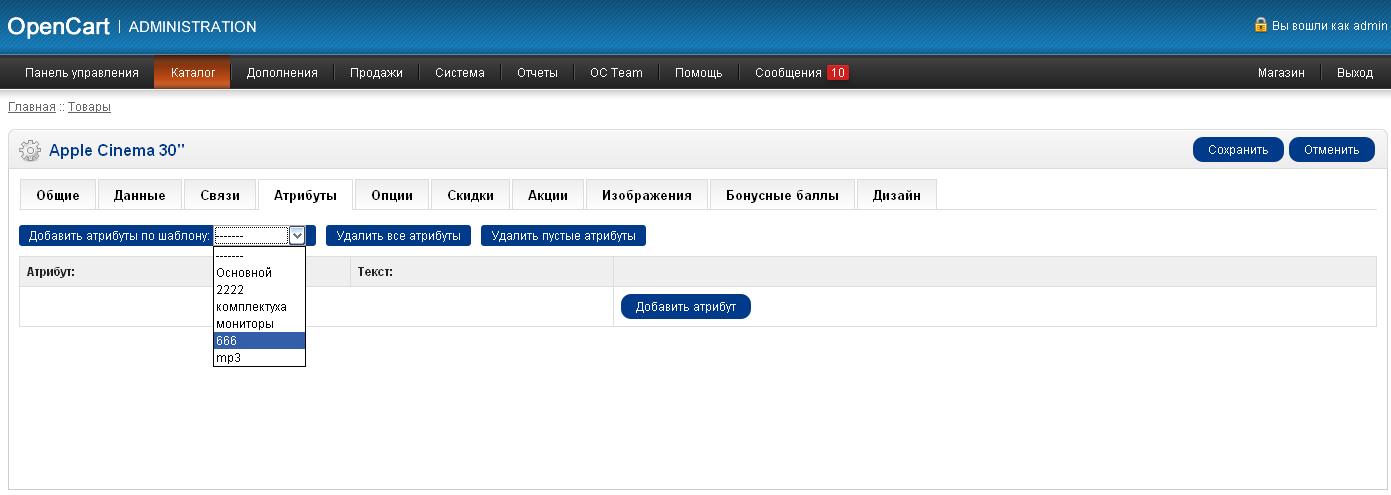
Task: Click the Сохранить button
Action: coord(1238,150)
